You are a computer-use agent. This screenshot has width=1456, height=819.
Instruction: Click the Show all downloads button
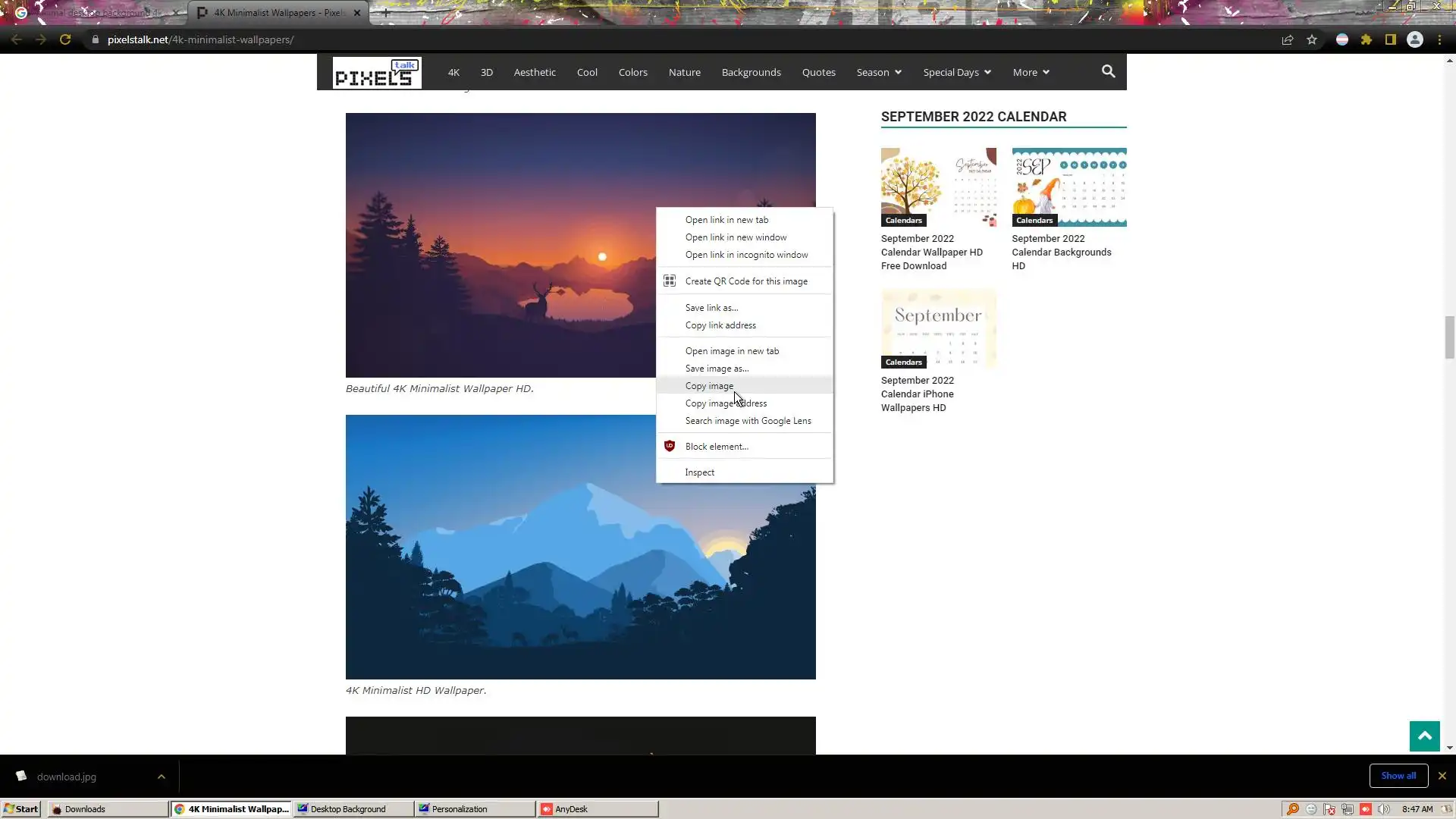pos(1398,776)
